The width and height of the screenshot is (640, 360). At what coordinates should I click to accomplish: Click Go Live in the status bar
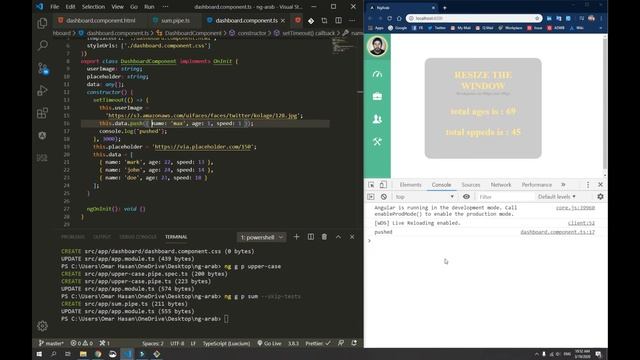(x=269, y=343)
